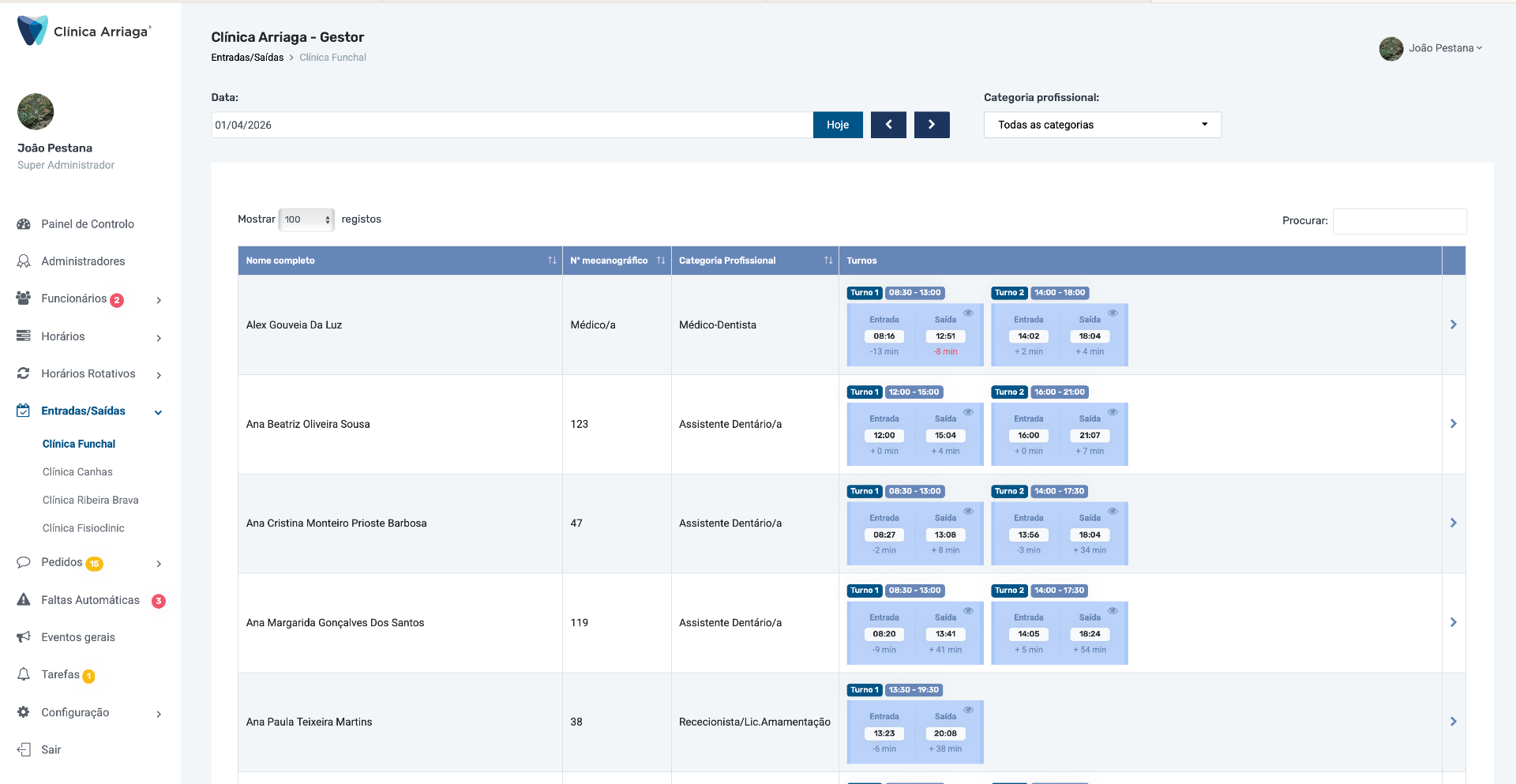The height and width of the screenshot is (784, 1516).
Task: Open the Mostrar registos count selector
Action: point(306,219)
